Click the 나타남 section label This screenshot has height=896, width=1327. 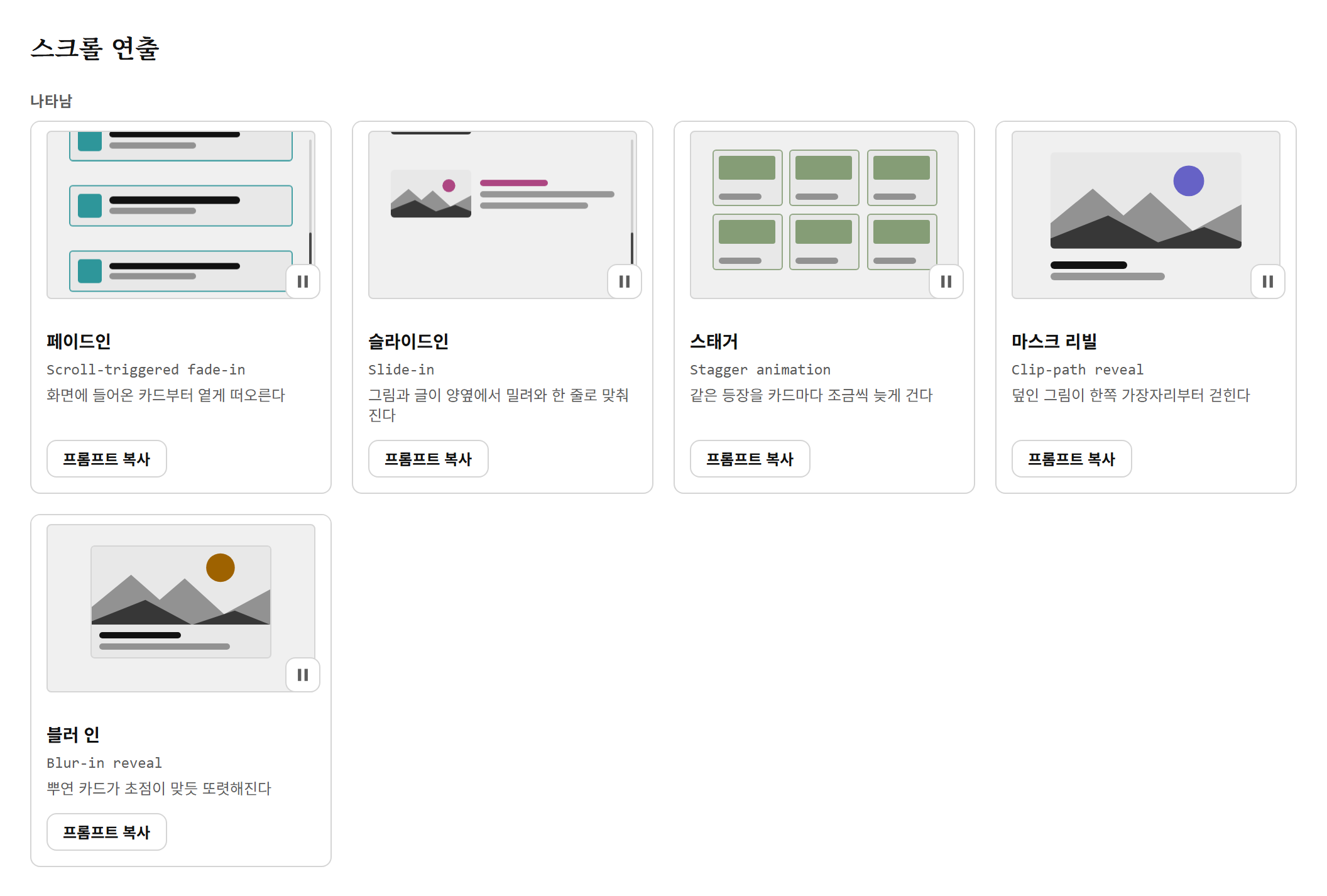coord(52,101)
